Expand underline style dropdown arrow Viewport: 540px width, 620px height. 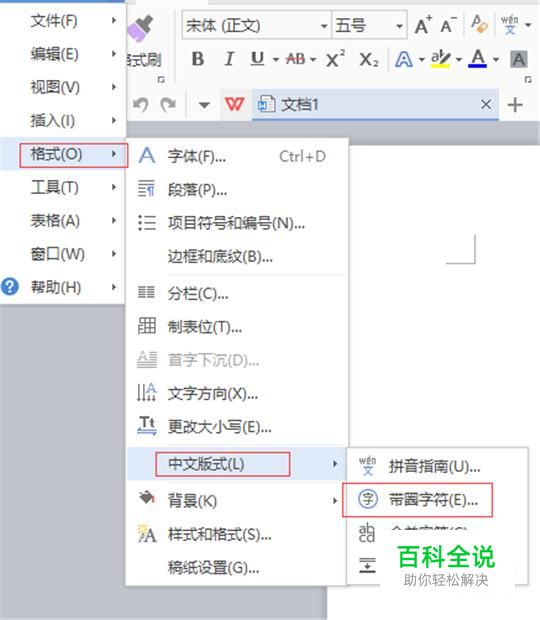coord(276,60)
